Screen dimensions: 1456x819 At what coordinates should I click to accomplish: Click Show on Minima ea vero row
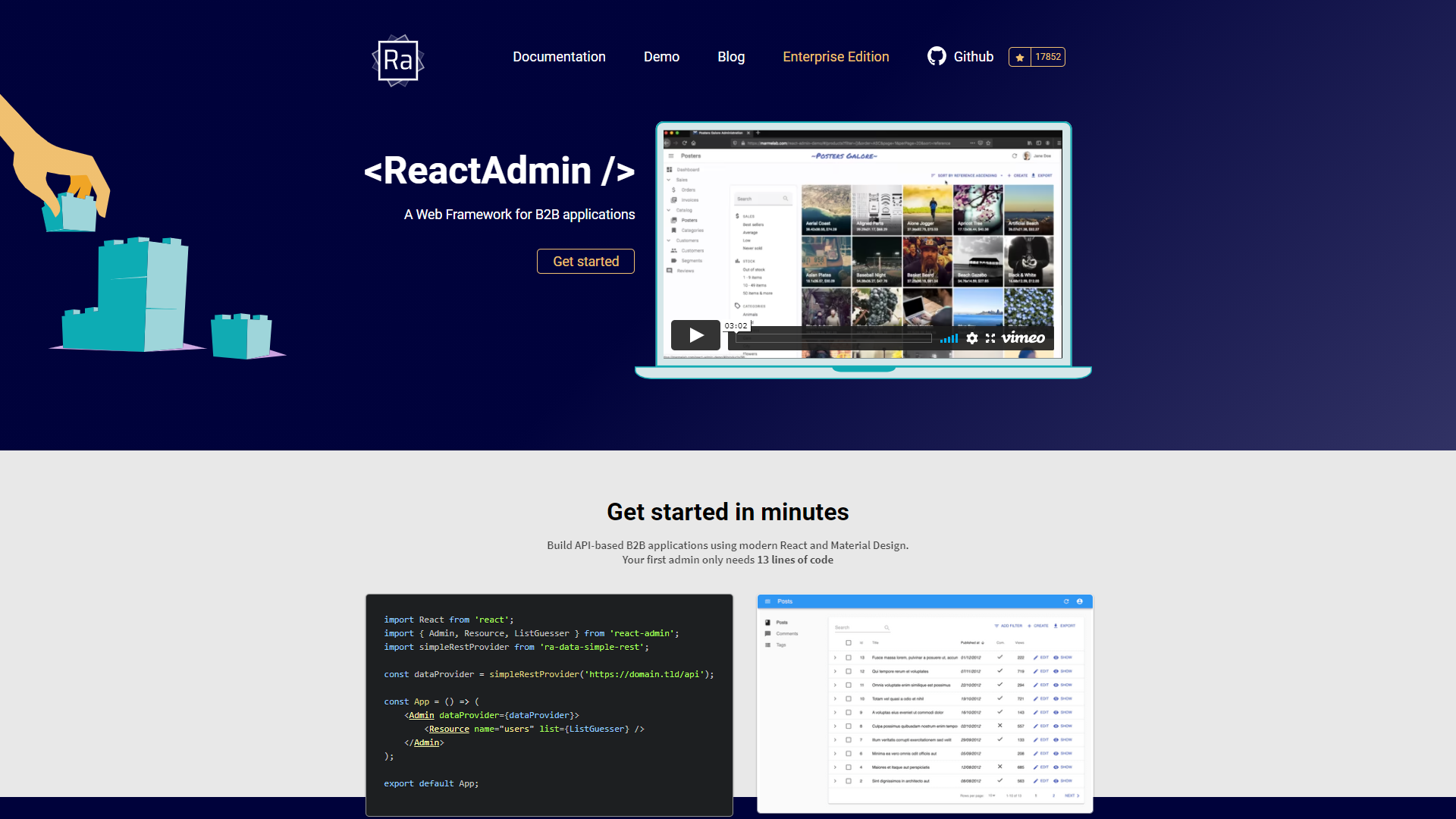click(1063, 753)
